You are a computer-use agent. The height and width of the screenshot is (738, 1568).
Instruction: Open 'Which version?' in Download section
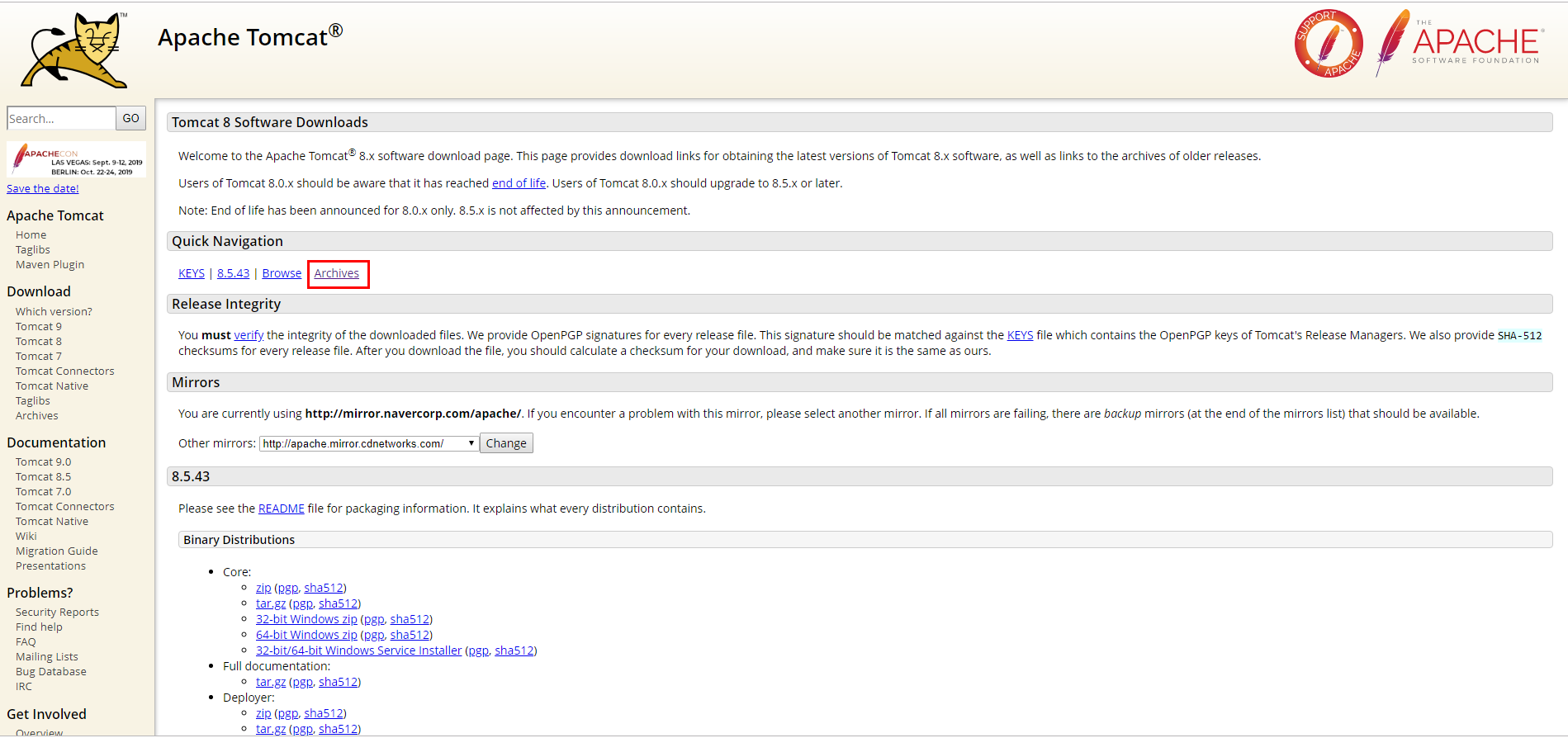[54, 312]
